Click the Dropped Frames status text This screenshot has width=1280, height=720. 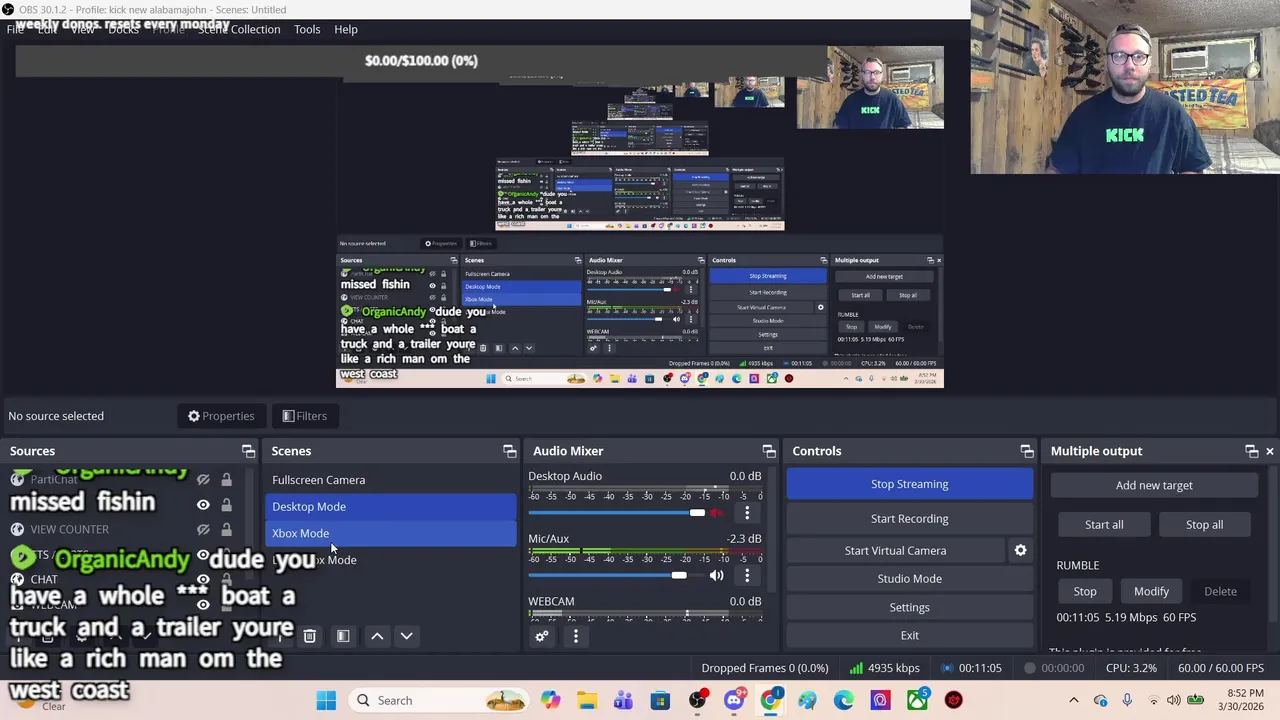click(x=765, y=668)
